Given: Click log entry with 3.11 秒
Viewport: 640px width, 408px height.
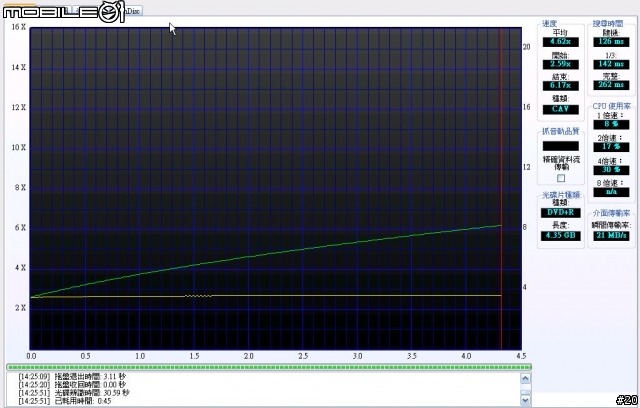Looking at the screenshot, I should coord(72,377).
